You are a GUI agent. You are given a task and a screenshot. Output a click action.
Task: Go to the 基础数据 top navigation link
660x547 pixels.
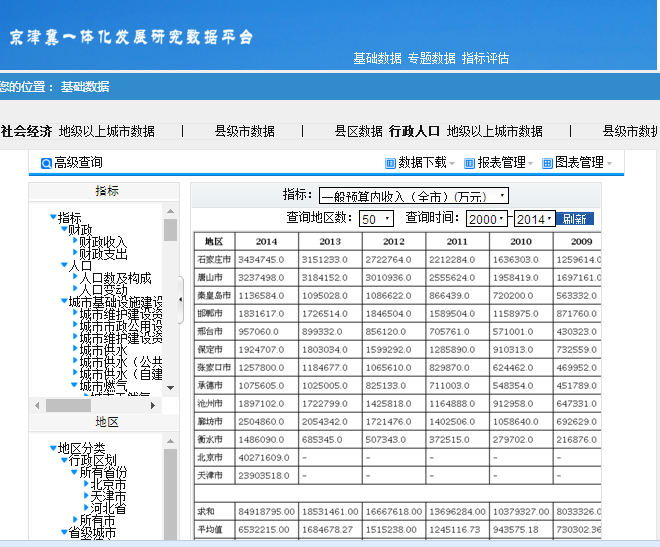377,58
